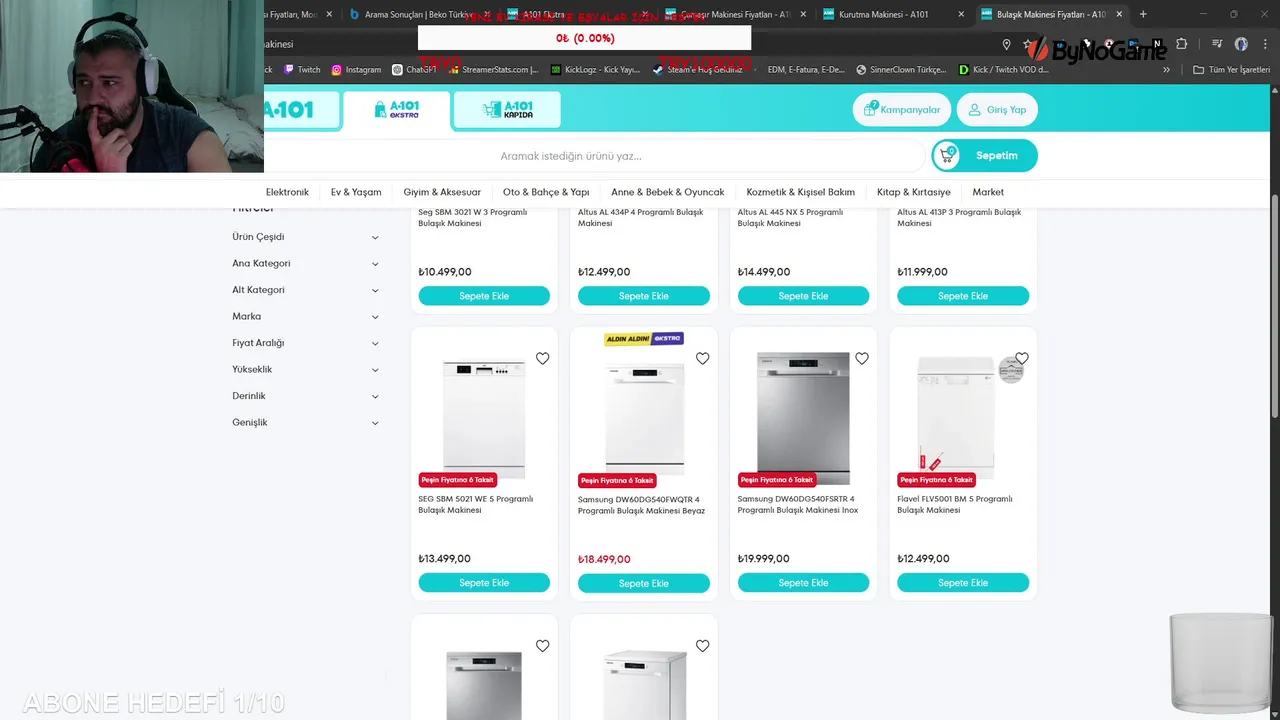Open Flavel FLV5001 BM product image

(x=955, y=418)
